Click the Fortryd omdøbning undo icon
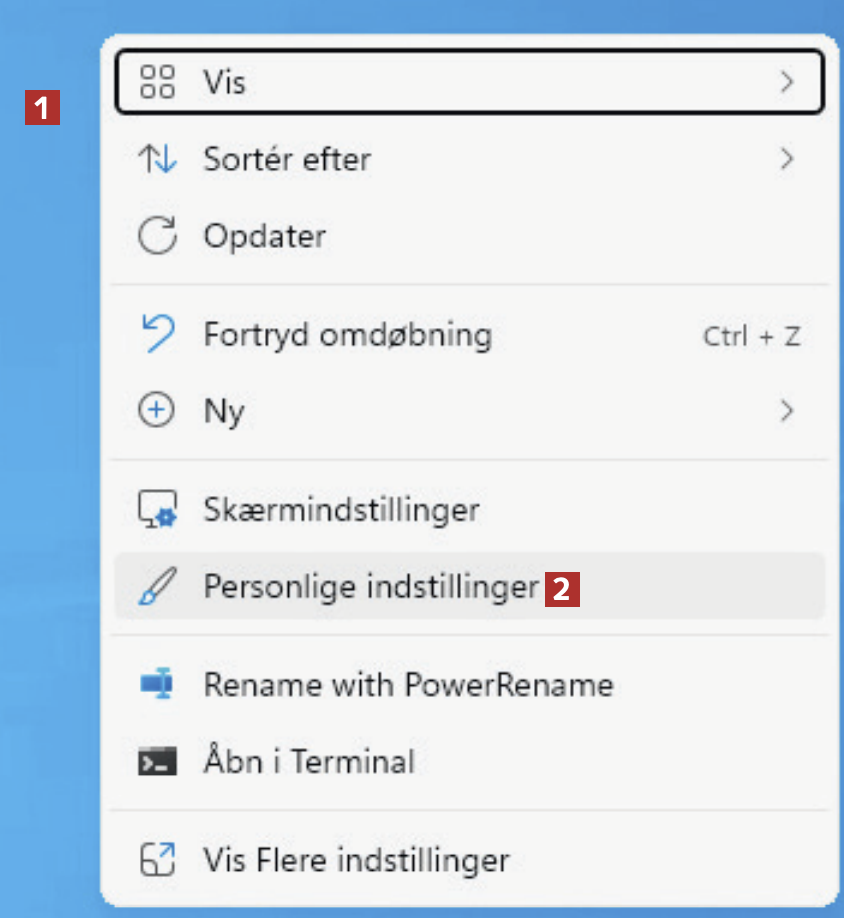Image resolution: width=844 pixels, height=918 pixels. [x=157, y=334]
